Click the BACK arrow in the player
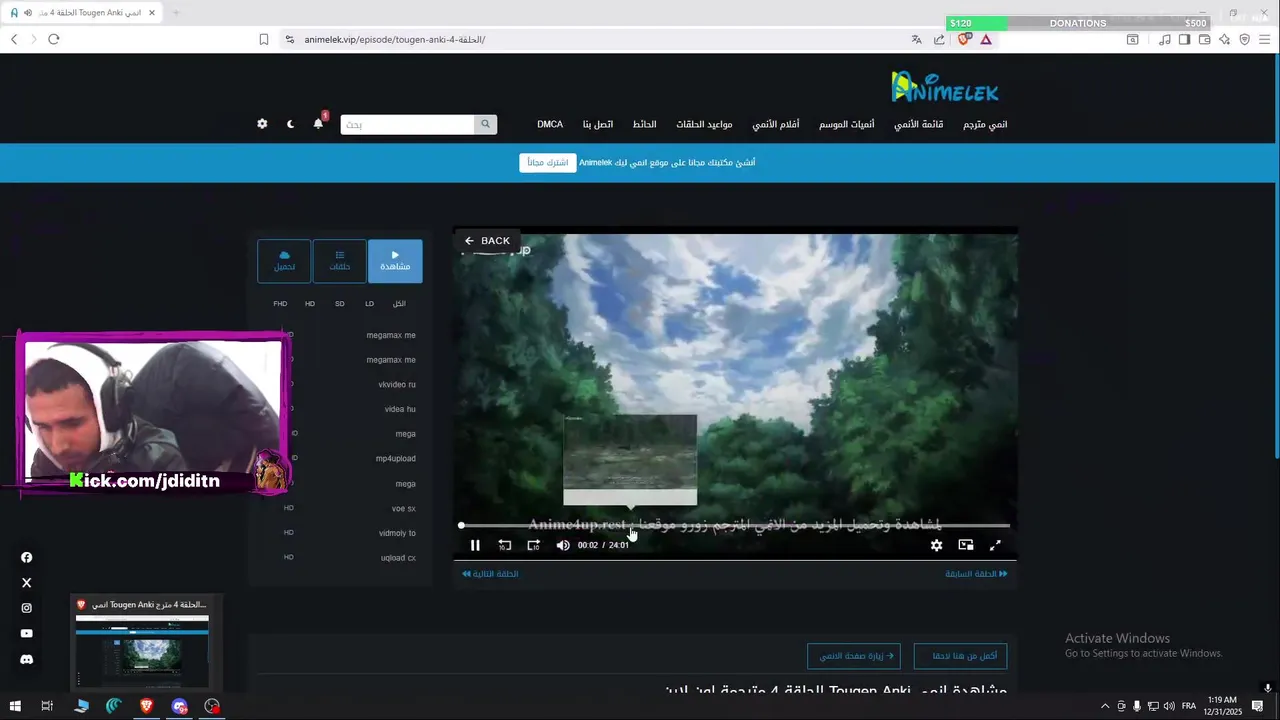1280x720 pixels. 487,241
